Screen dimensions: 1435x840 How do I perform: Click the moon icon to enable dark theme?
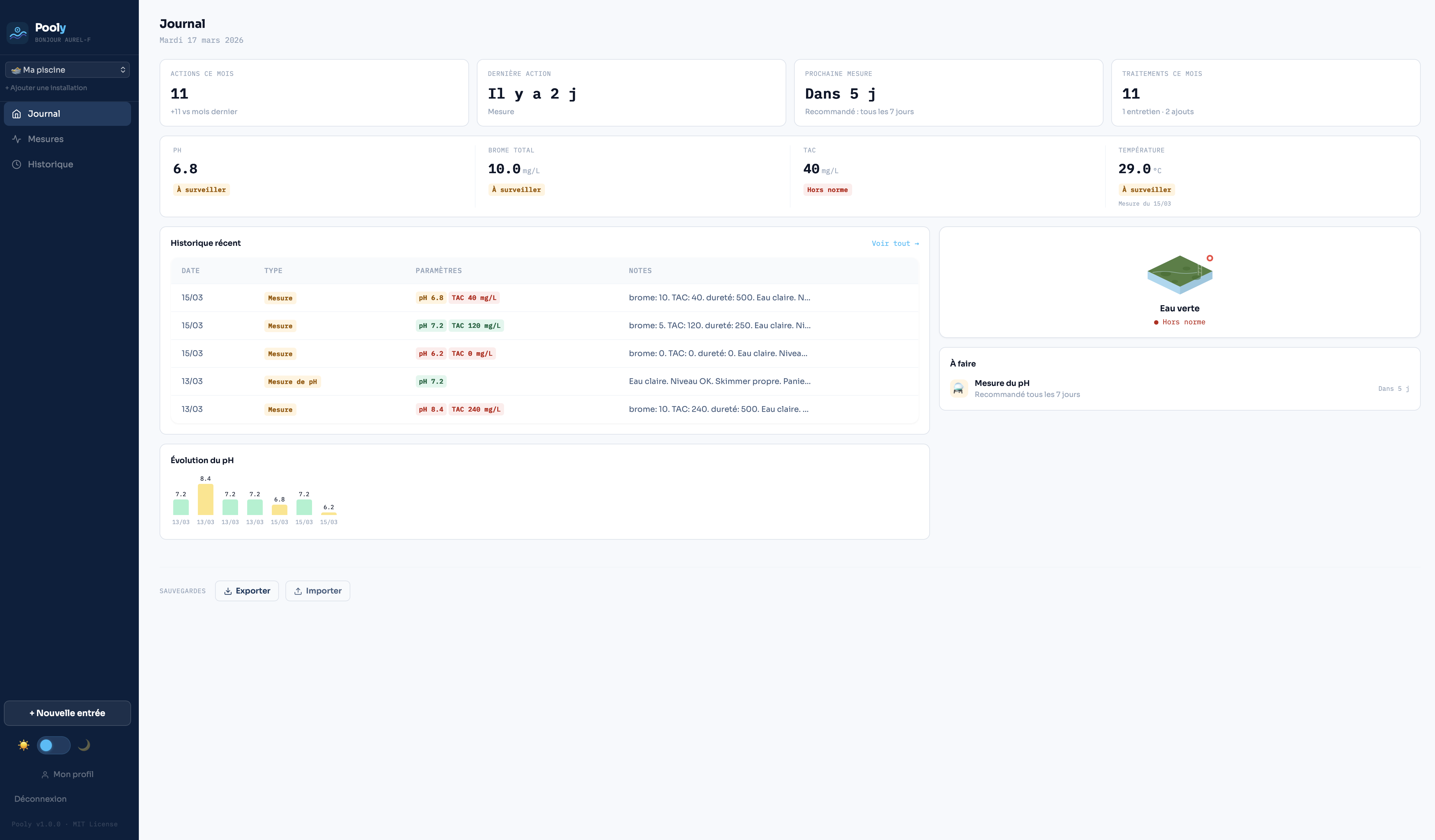point(84,745)
